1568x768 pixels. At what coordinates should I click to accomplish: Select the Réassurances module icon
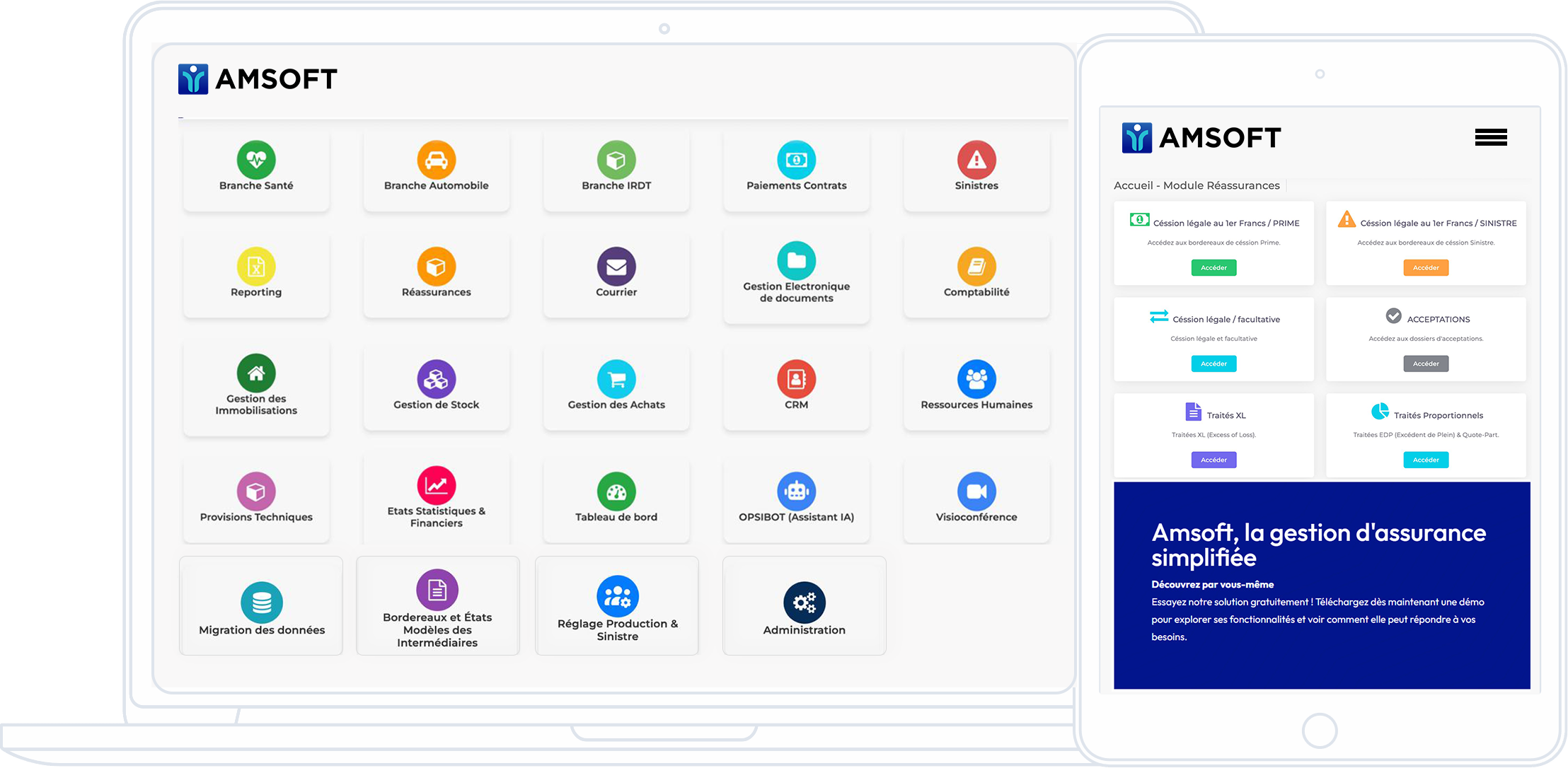436,267
